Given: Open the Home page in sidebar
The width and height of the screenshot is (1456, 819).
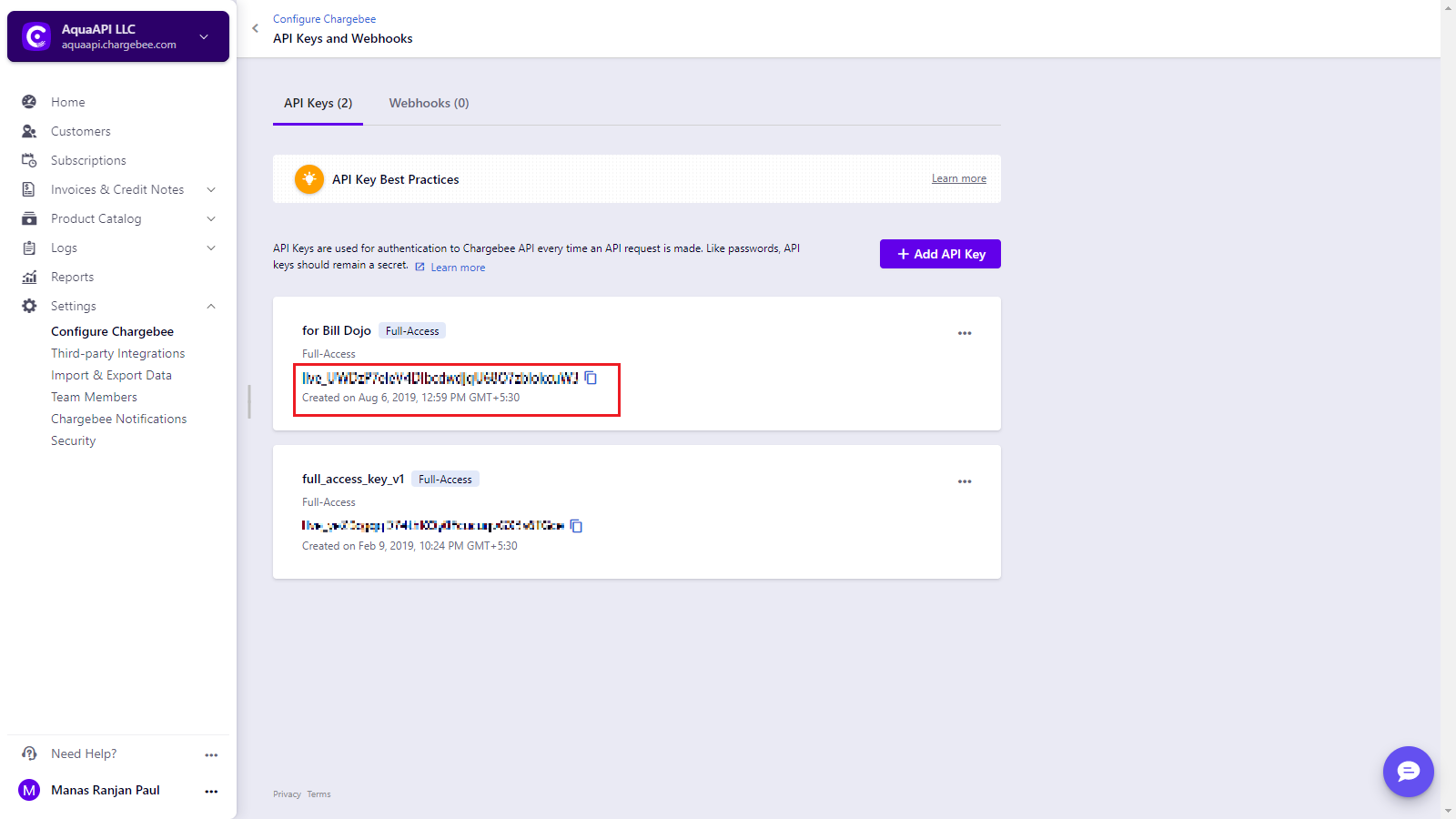Looking at the screenshot, I should [68, 102].
